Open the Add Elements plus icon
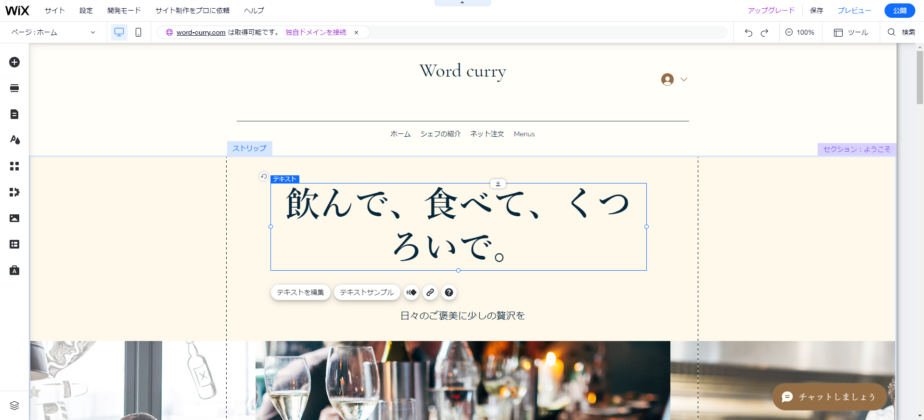Screen dimensions: 924x420 pyautogui.click(x=15, y=62)
